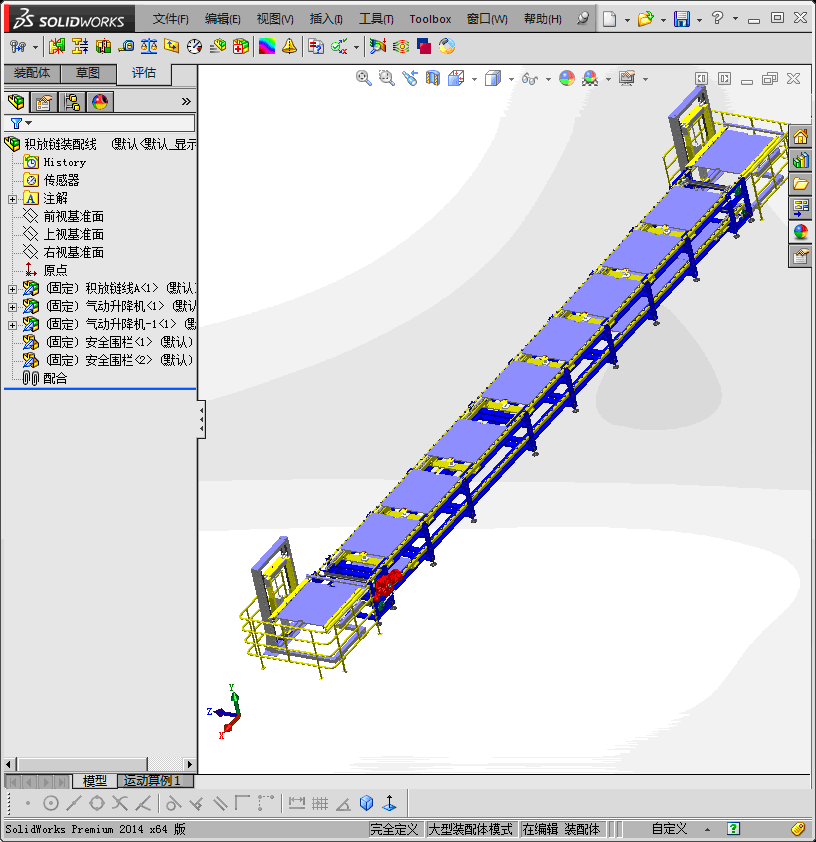Screen dimensions: 816x842
Task: Open the File Explorer task pane
Action: click(800, 184)
